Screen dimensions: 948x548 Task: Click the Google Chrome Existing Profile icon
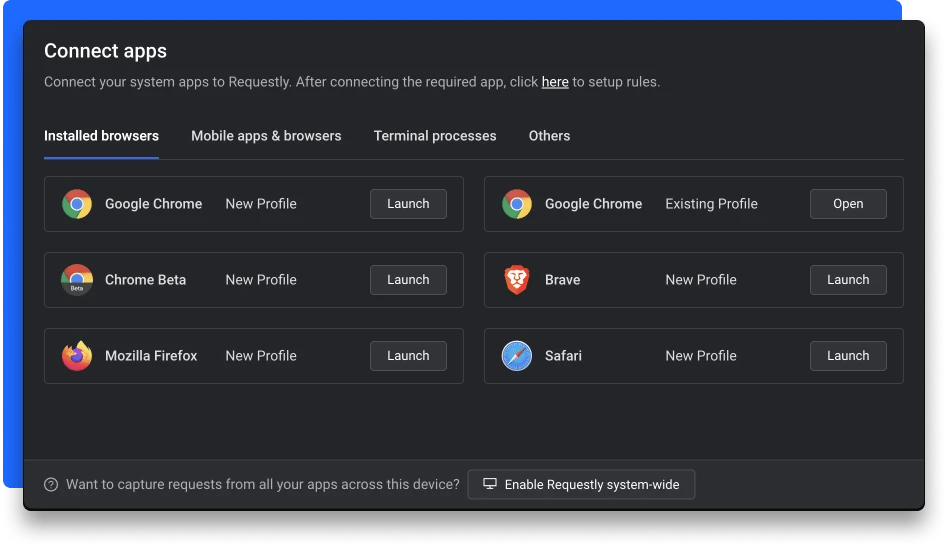pos(517,204)
